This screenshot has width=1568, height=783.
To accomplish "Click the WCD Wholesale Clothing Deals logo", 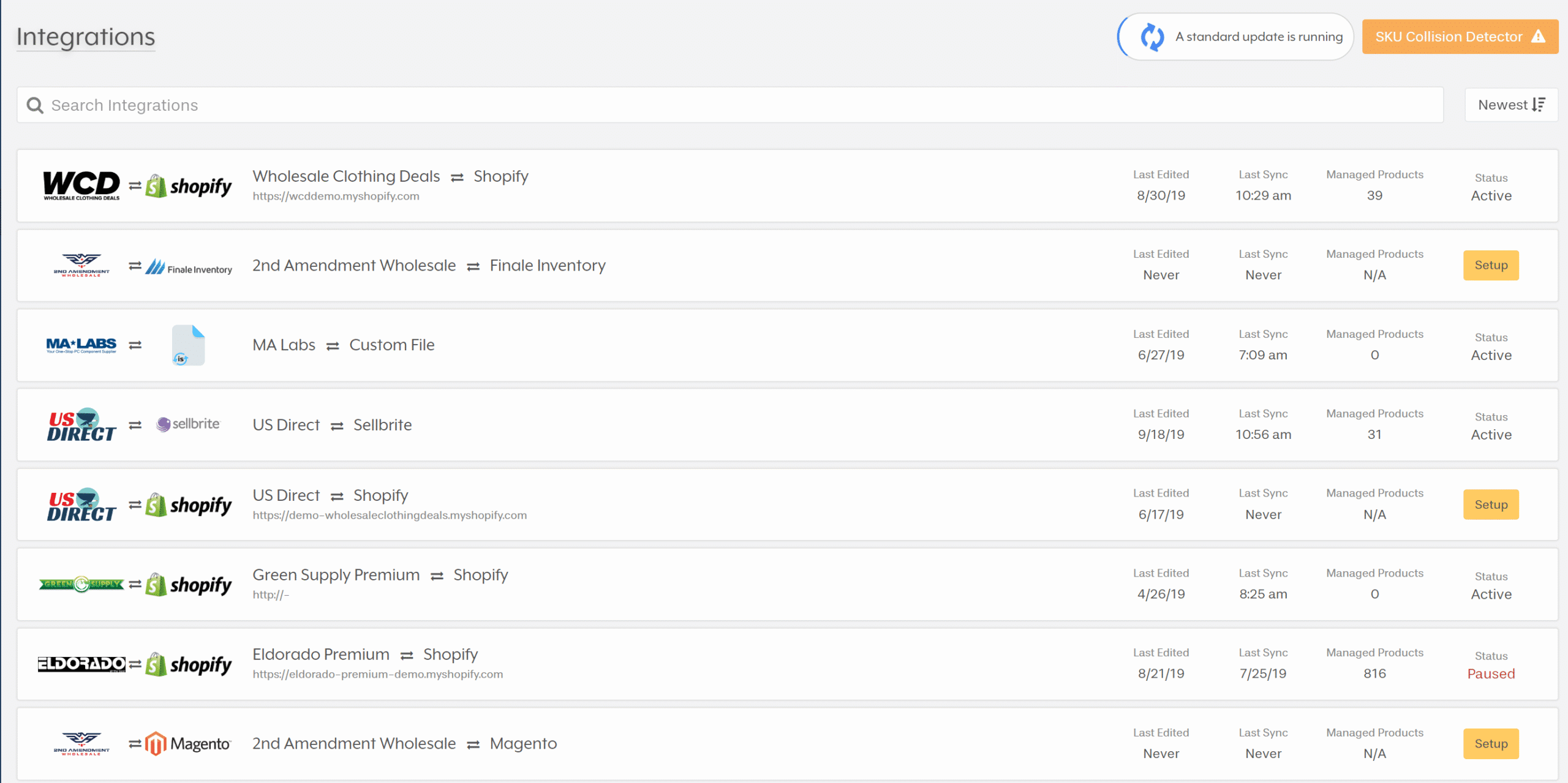I will click(81, 185).
